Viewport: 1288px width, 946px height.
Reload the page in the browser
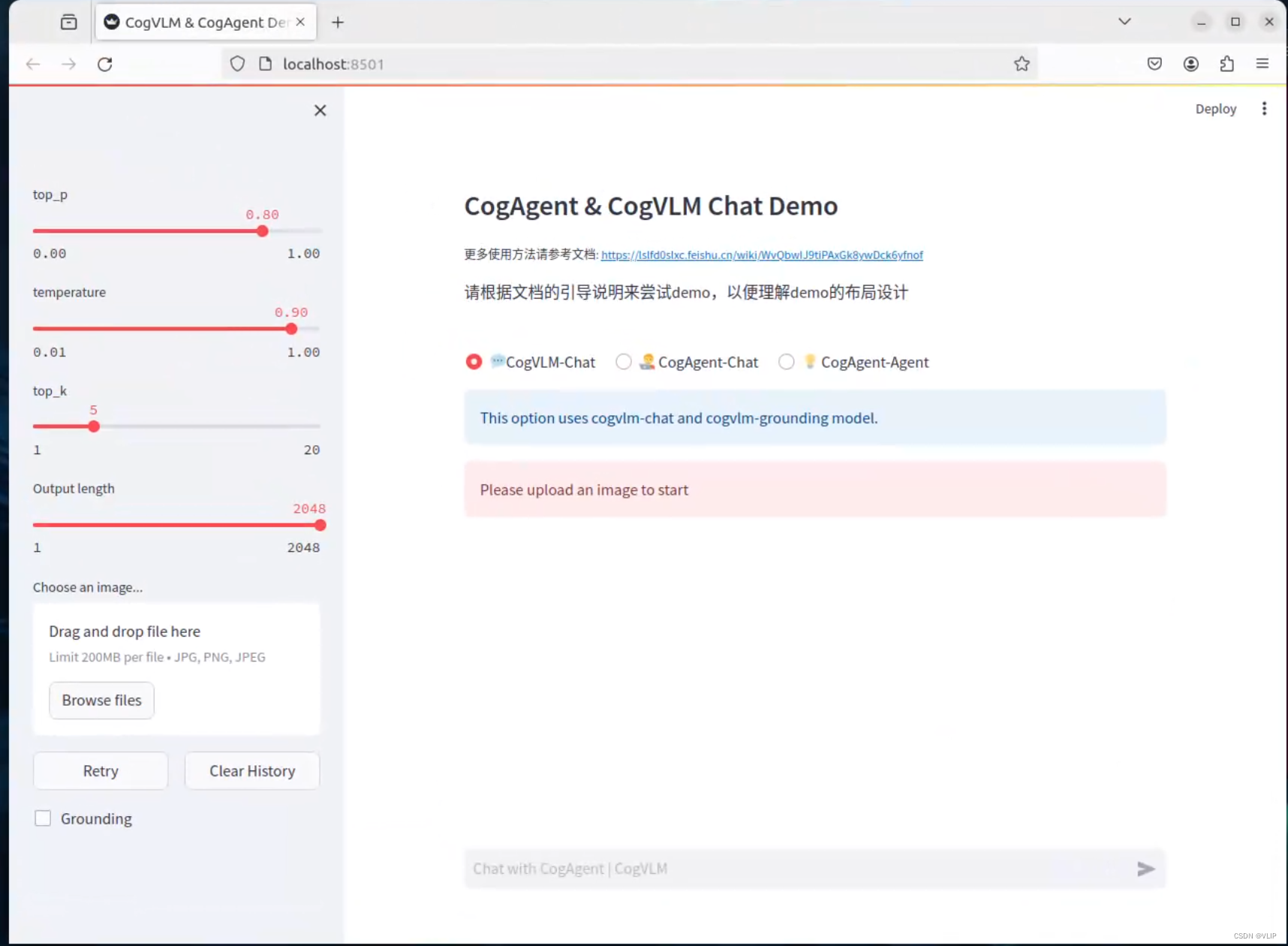pos(105,65)
